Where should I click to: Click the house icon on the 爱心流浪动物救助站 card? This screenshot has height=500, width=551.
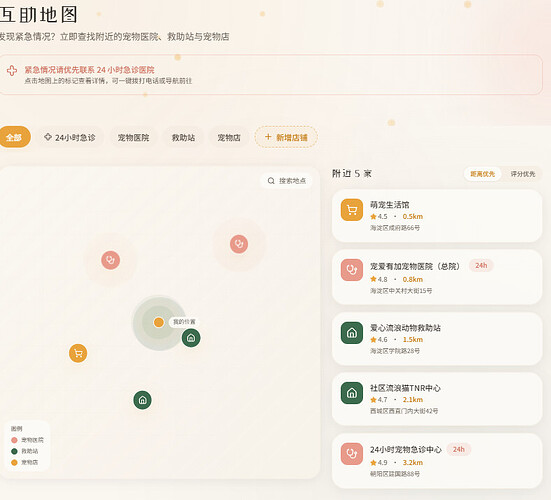tap(352, 332)
